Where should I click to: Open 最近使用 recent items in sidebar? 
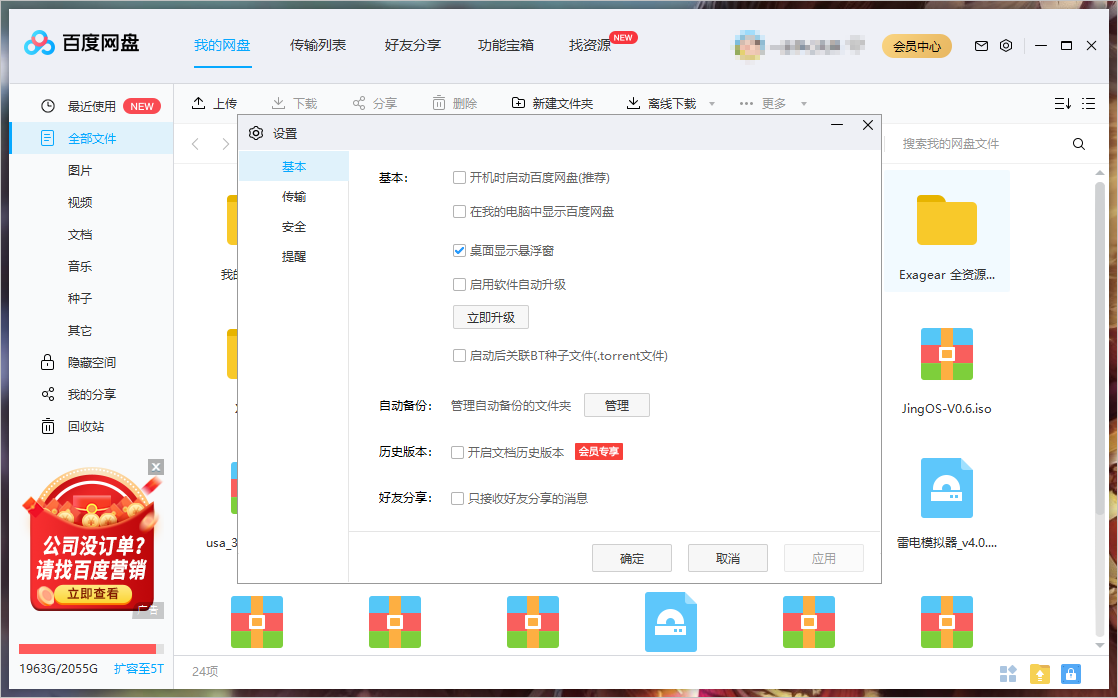(x=91, y=106)
